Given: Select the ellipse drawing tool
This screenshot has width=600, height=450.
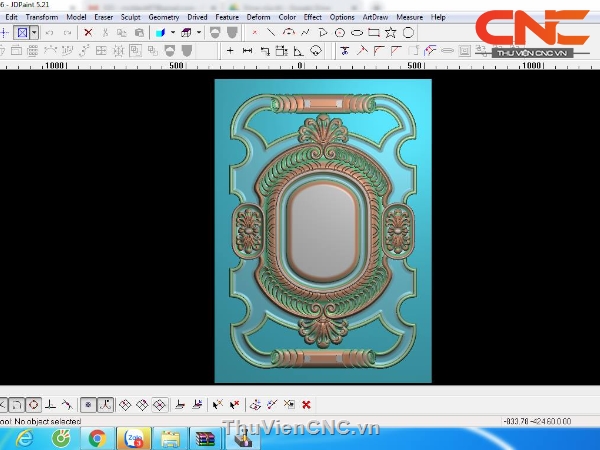Looking at the screenshot, I should coord(357,32).
